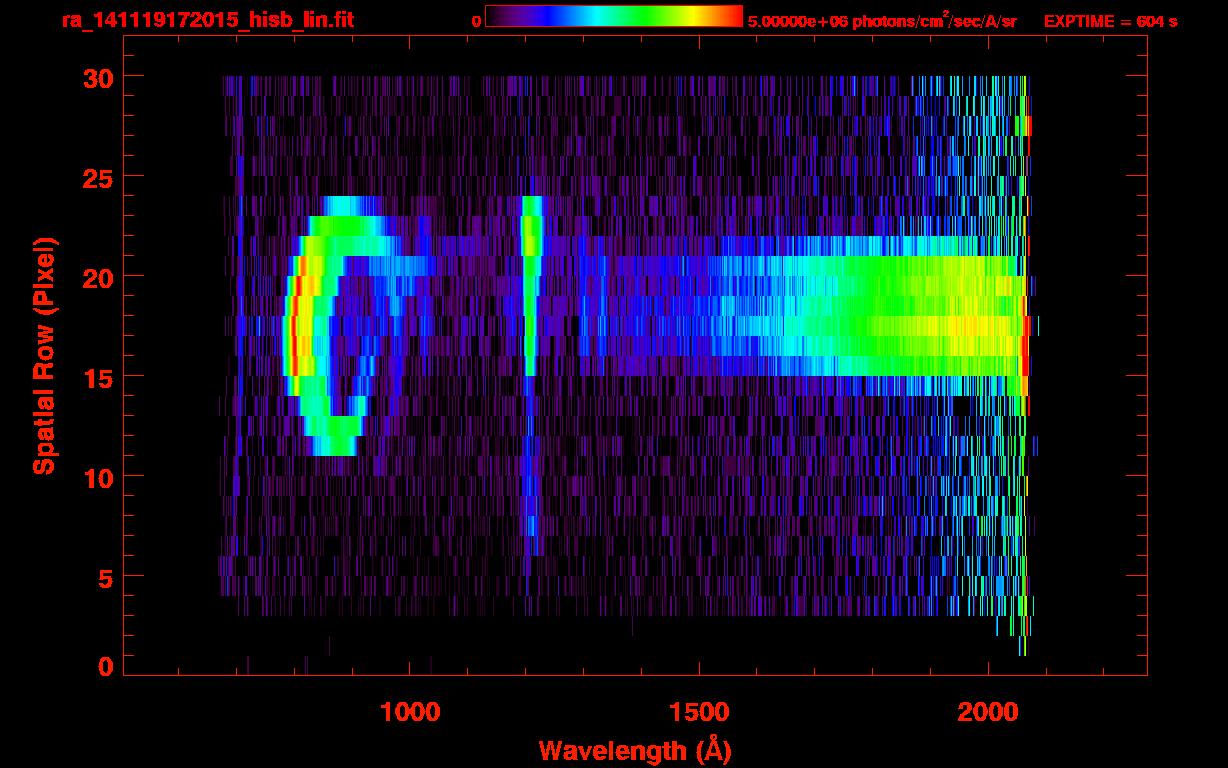Image resolution: width=1228 pixels, height=768 pixels.
Task: Click the y-axis tick label 20
Action: [x=96, y=277]
